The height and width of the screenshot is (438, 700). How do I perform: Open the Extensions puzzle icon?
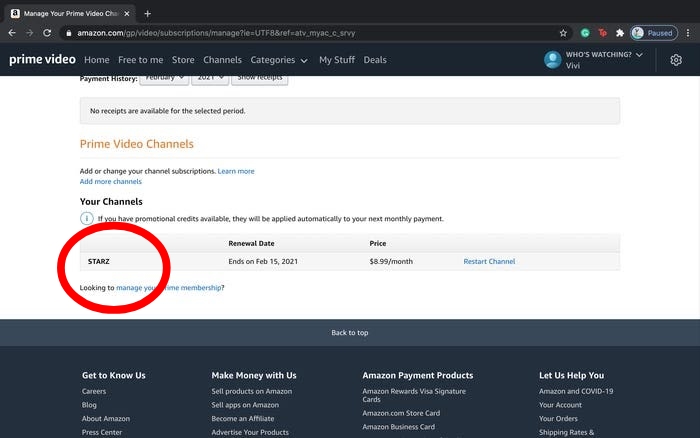620,33
